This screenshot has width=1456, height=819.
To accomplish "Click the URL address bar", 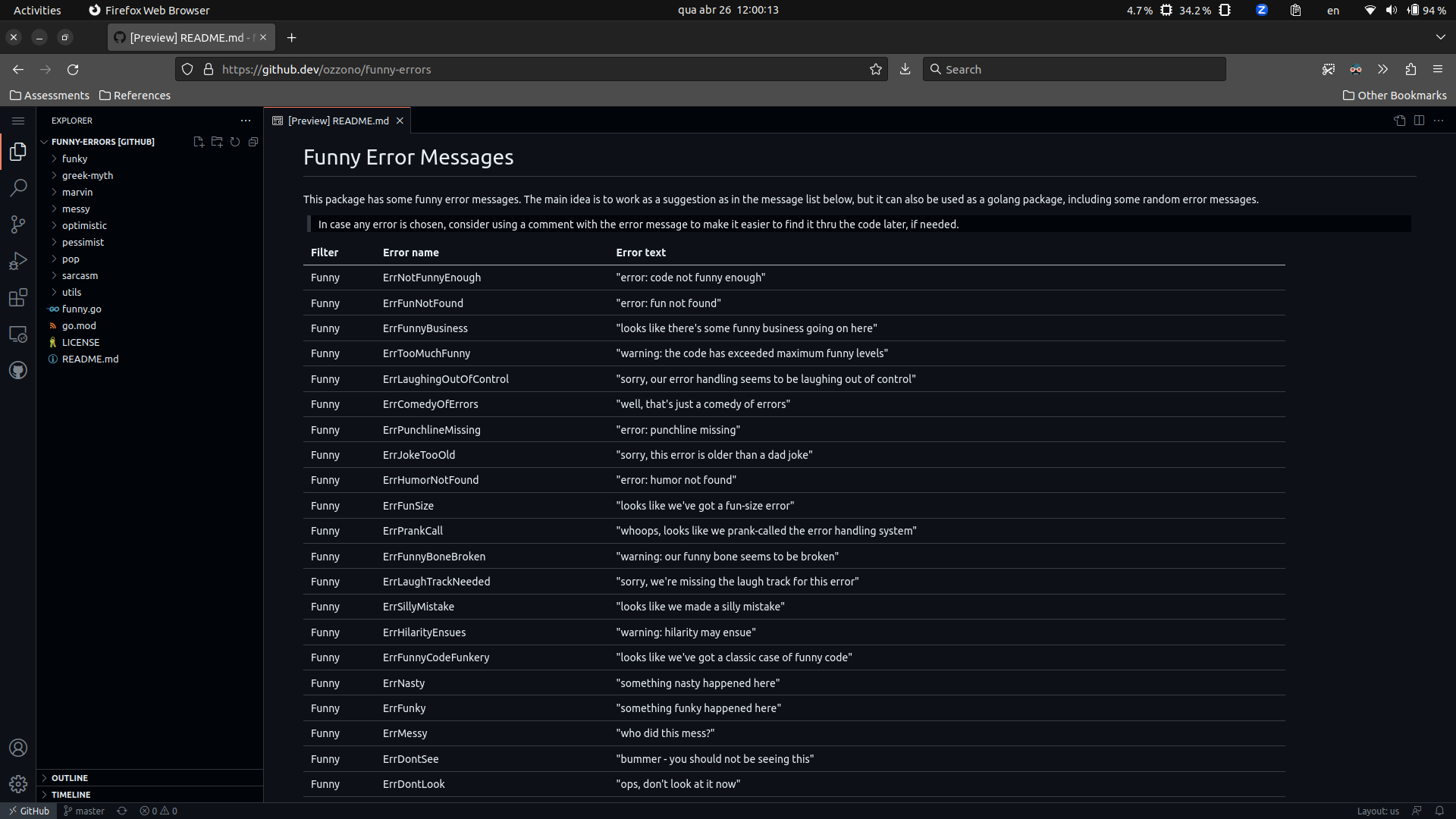I will point(531,69).
